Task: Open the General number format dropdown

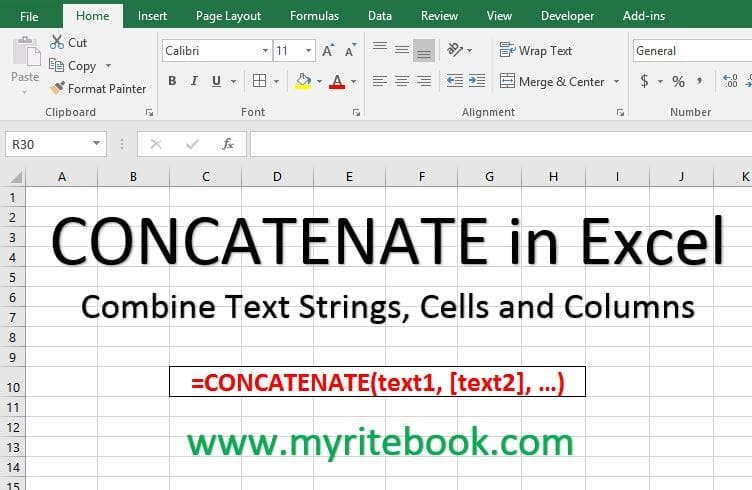Action: (690, 50)
